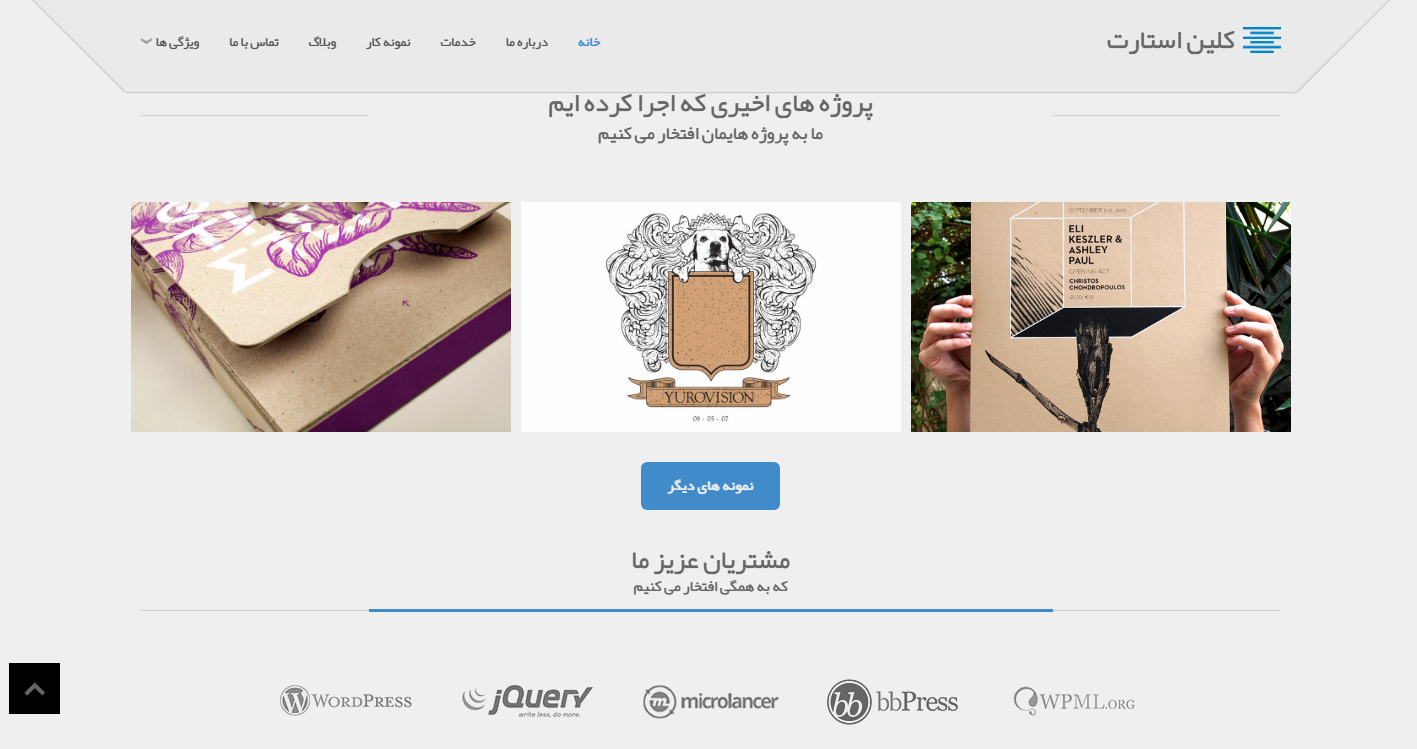This screenshot has width=1417, height=749.
Task: Open the purple floral packaging project thumbnail
Action: coord(321,317)
